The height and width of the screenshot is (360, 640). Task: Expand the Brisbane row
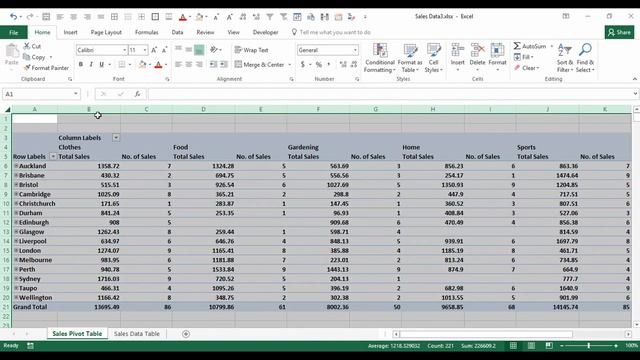(16, 175)
